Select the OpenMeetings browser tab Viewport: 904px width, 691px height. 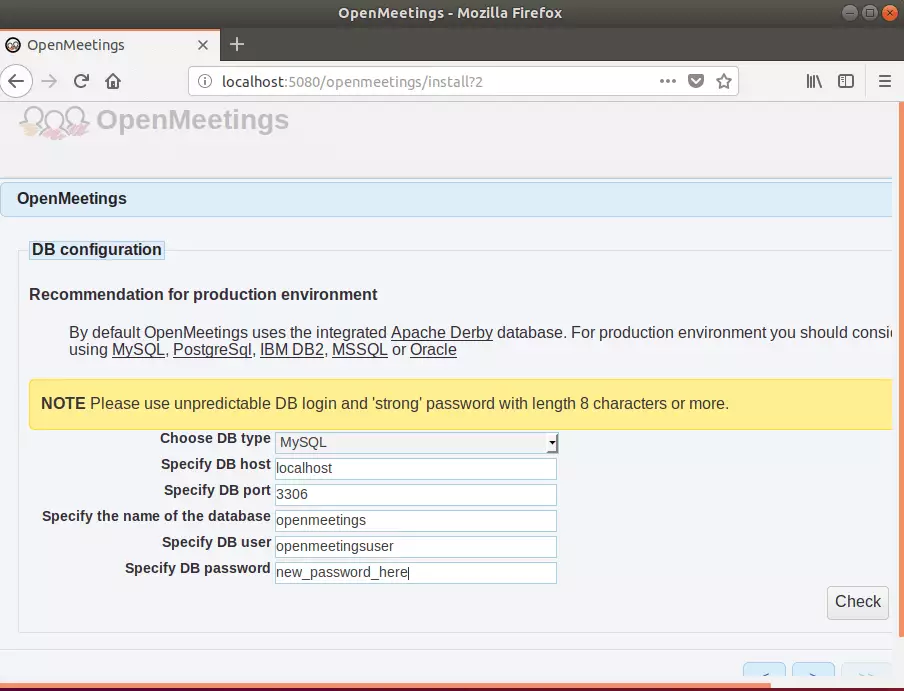point(110,45)
